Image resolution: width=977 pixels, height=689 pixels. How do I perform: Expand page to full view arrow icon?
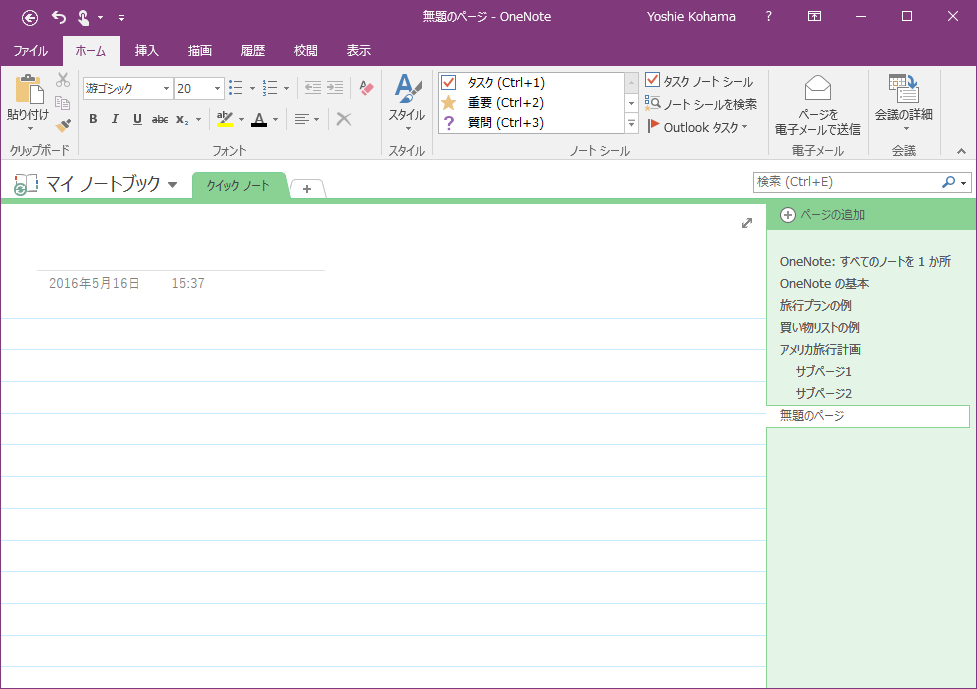(x=746, y=223)
